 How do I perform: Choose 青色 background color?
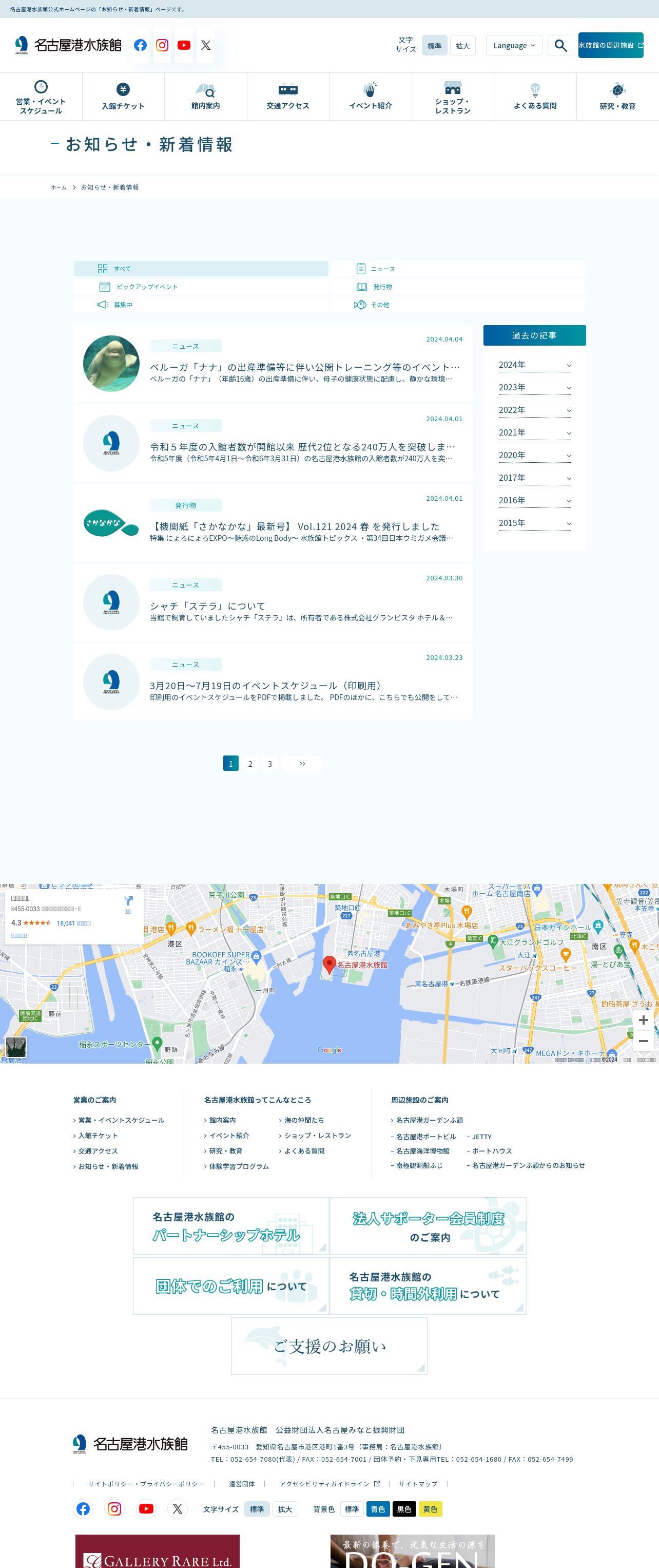tap(378, 1509)
